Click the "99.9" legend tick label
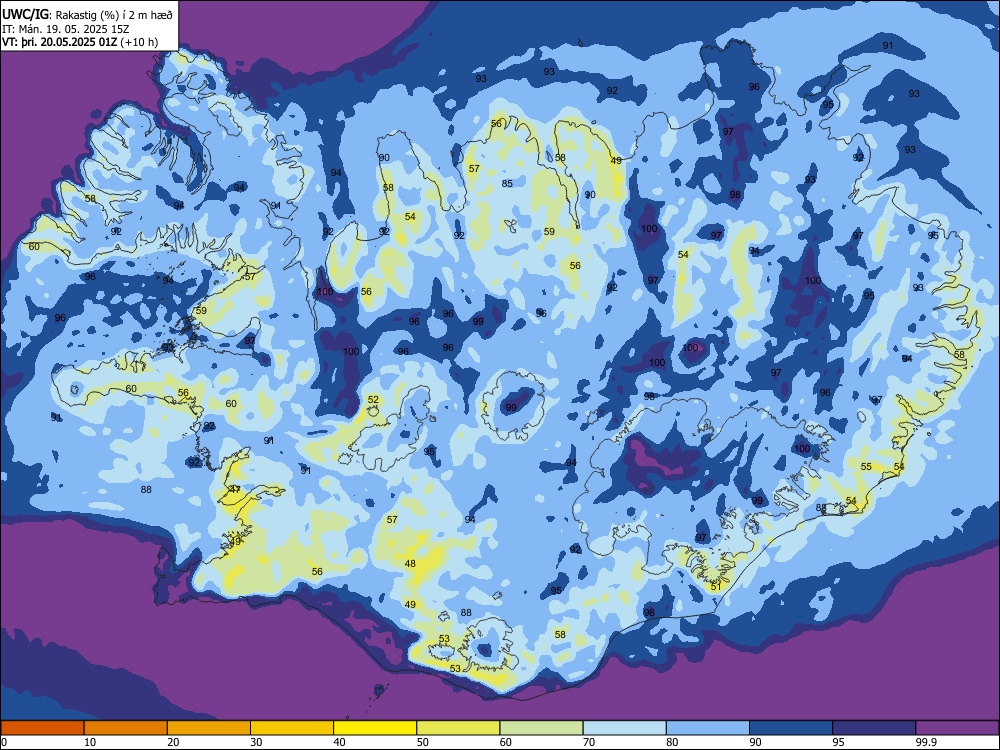 [926, 742]
